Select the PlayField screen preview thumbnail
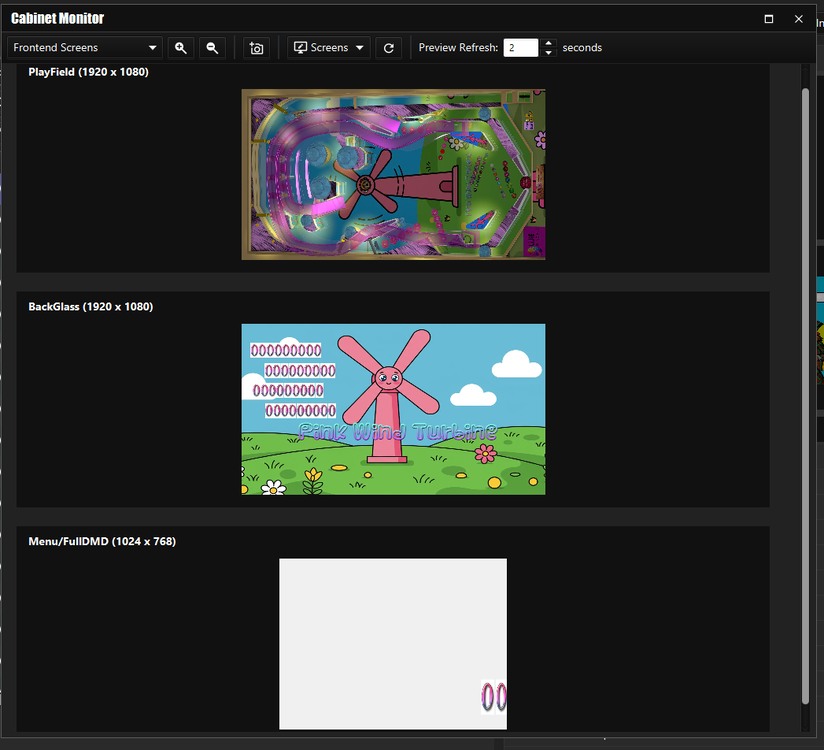Screen dimensions: 824x750 tap(393, 174)
